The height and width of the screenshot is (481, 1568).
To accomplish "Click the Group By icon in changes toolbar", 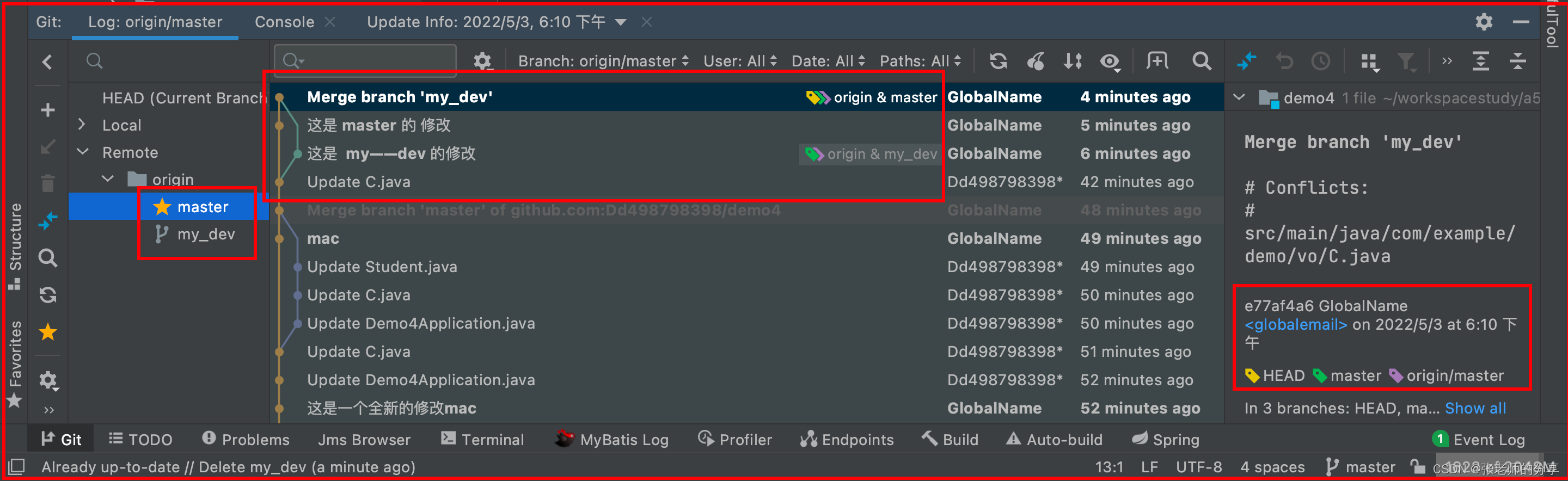I will pyautogui.click(x=1370, y=61).
